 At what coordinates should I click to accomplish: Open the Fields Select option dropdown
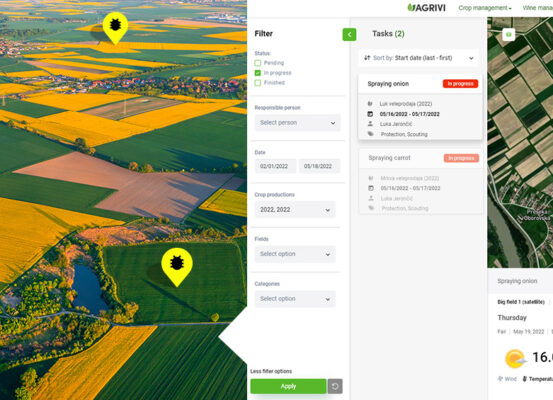point(295,254)
